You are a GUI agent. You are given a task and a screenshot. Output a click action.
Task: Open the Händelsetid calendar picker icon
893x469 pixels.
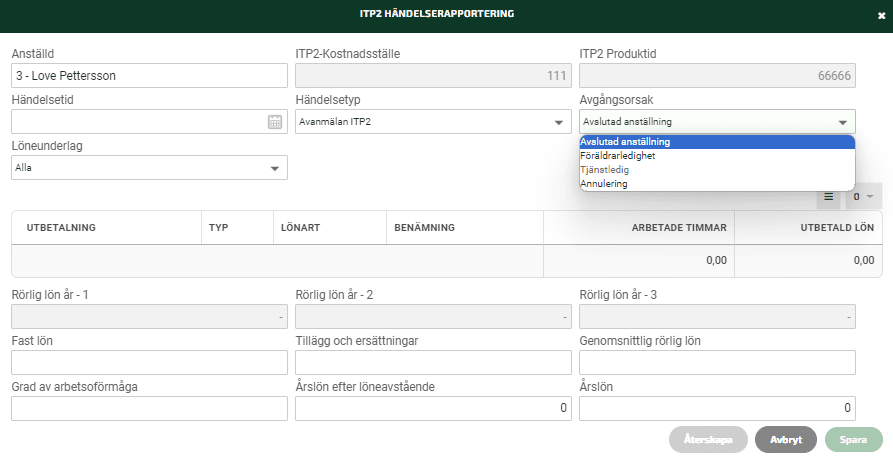[x=275, y=122]
